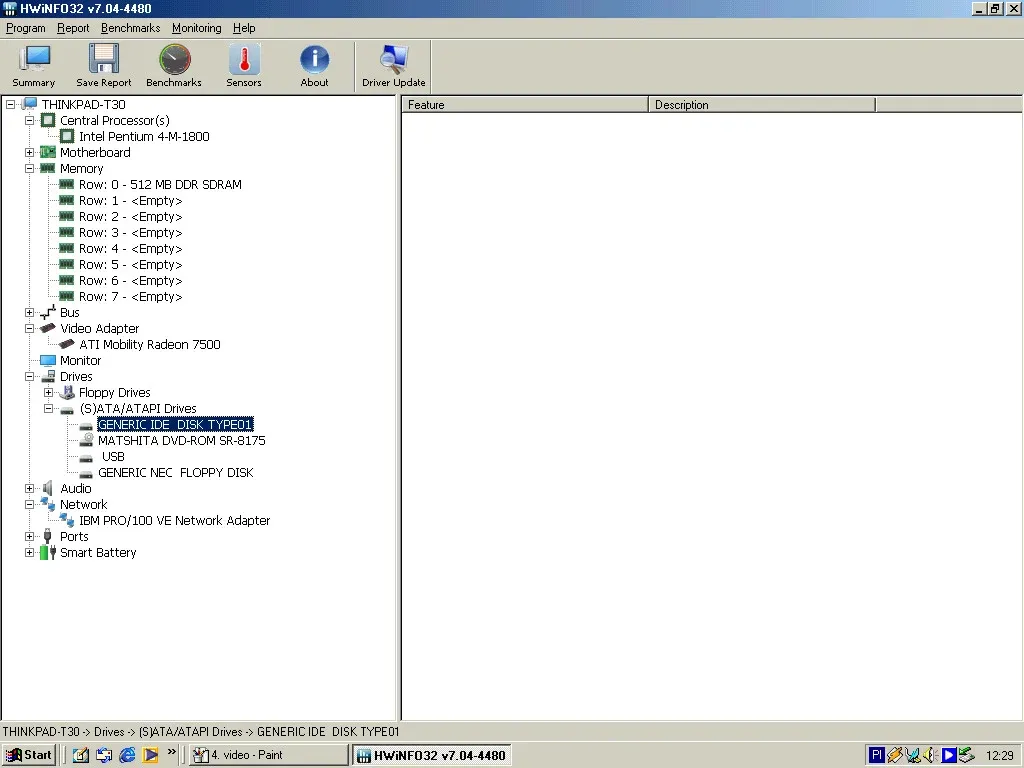Screen dimensions: 1024x768
Task: Click the Audio speaker icon in tree
Action: [48, 488]
